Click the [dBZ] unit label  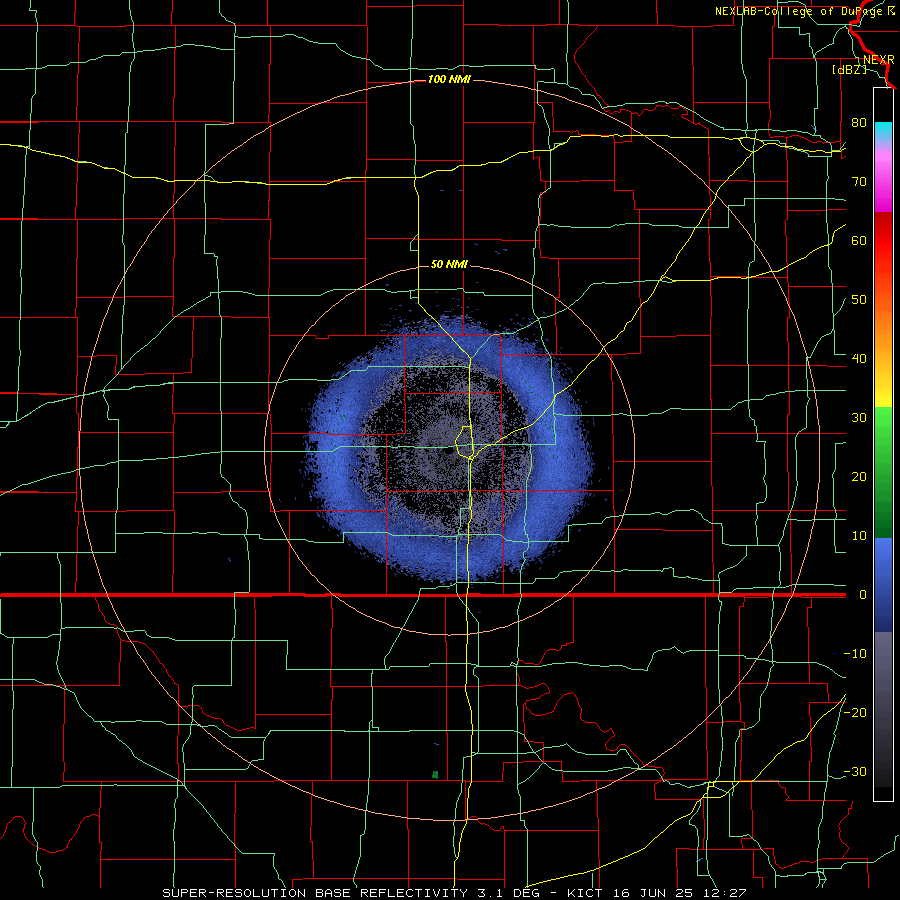[849, 70]
